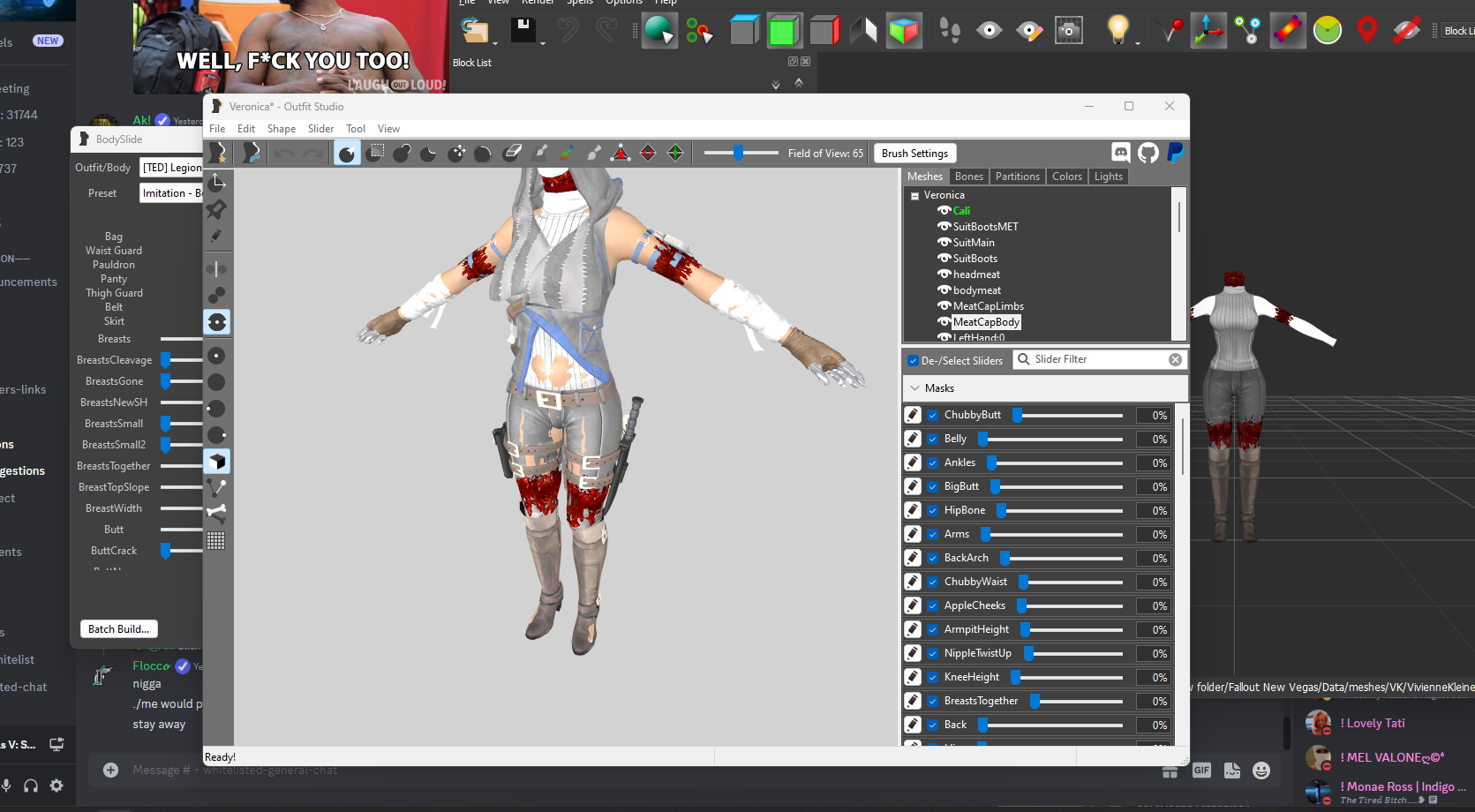Toggle visibility of headmeat mesh

(944, 274)
